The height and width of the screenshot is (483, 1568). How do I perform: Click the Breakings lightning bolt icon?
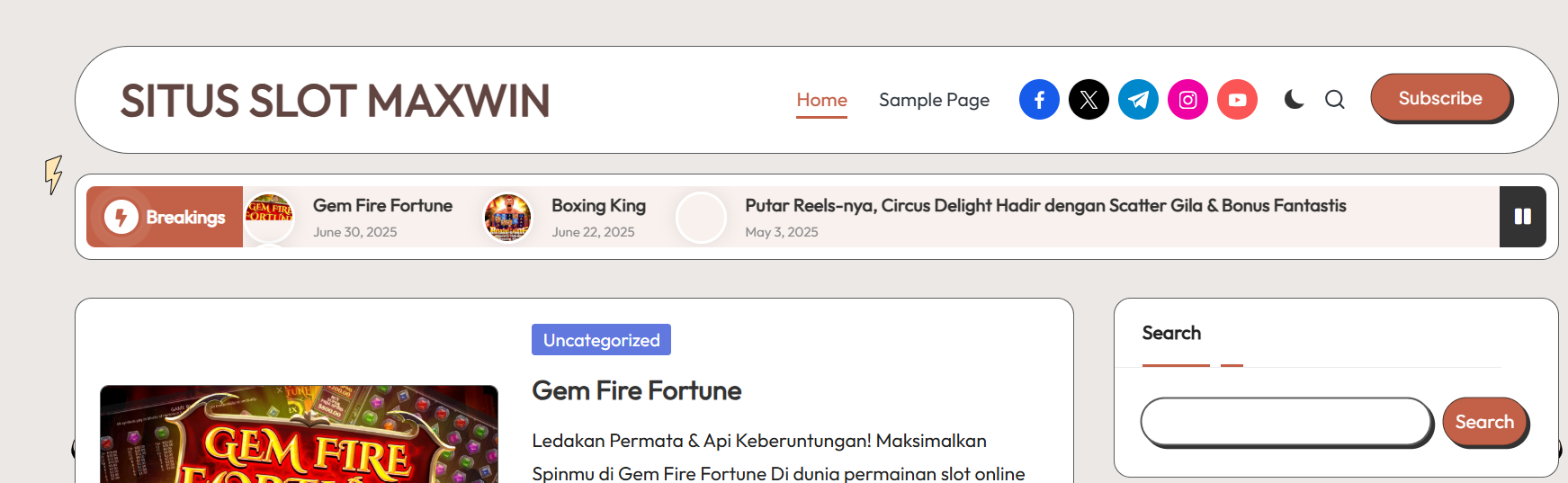(x=121, y=217)
